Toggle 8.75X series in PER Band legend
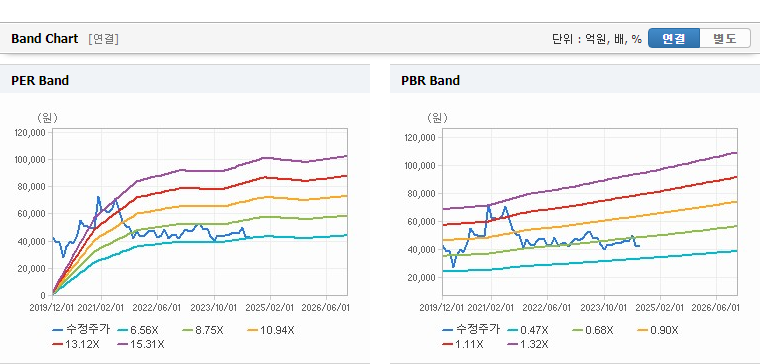Image resolution: width=760 pixels, height=364 pixels. [203, 330]
